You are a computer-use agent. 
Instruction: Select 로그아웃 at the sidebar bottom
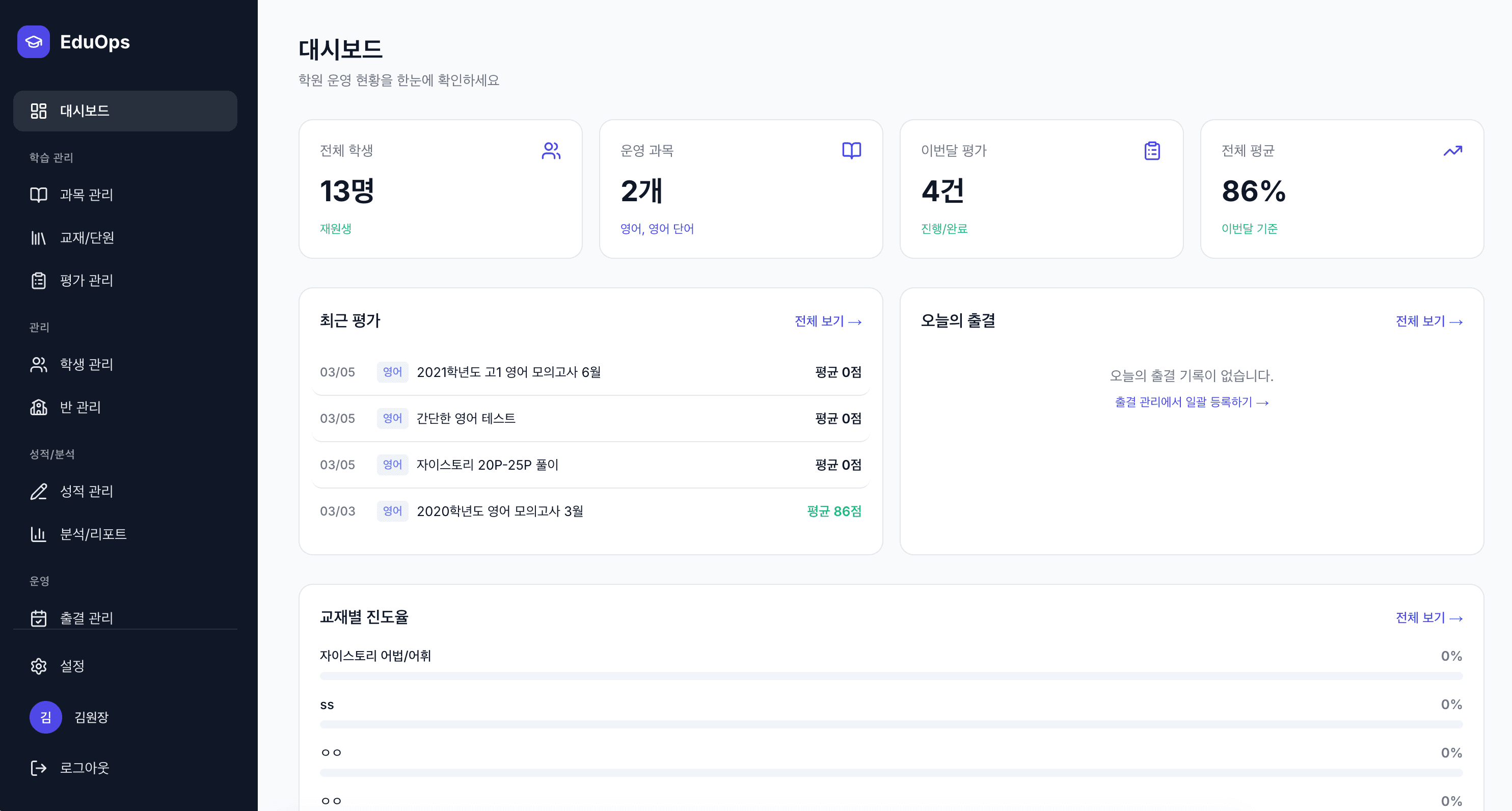click(85, 768)
